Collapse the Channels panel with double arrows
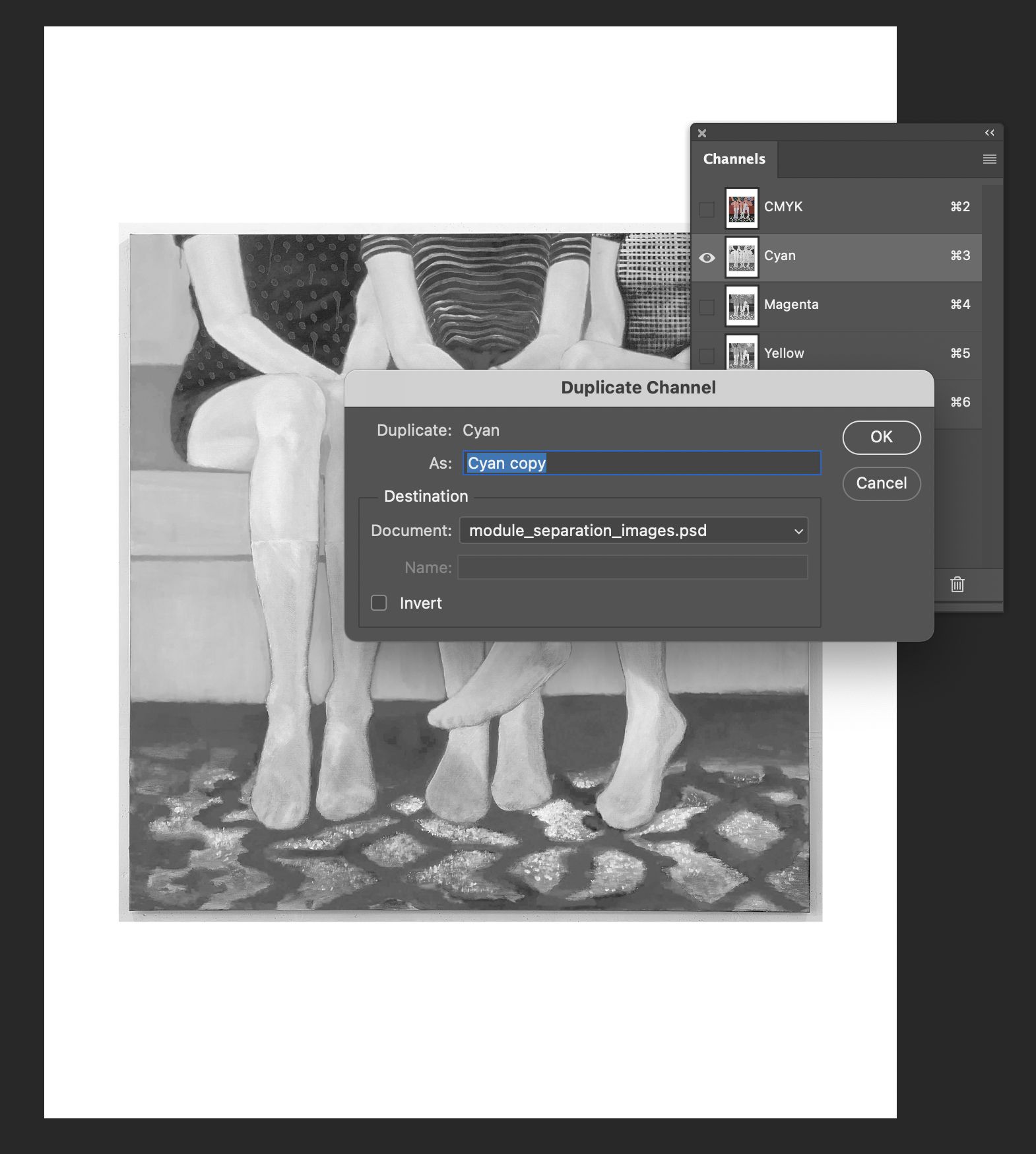This screenshot has height=1154, width=1036. [x=989, y=133]
